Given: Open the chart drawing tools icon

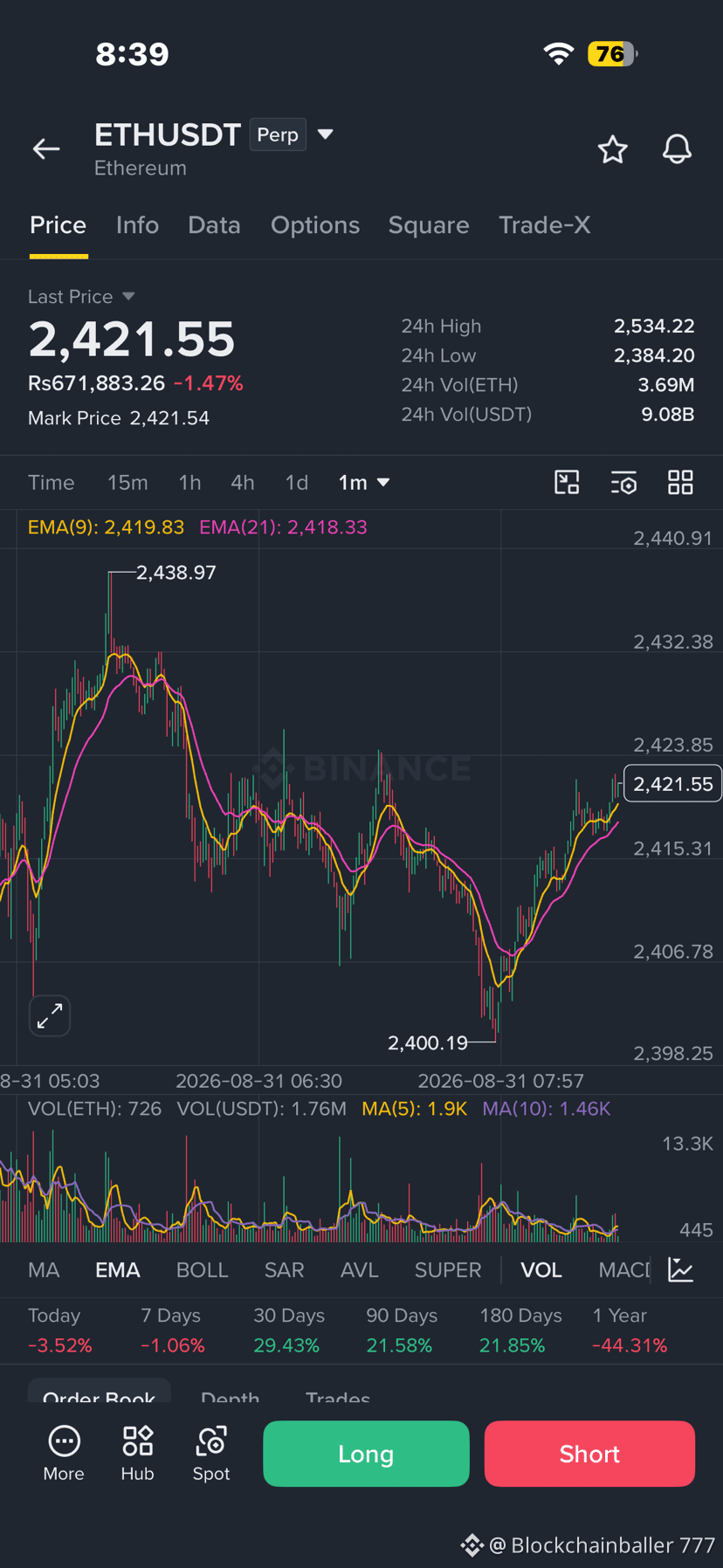Looking at the screenshot, I should pos(568,482).
